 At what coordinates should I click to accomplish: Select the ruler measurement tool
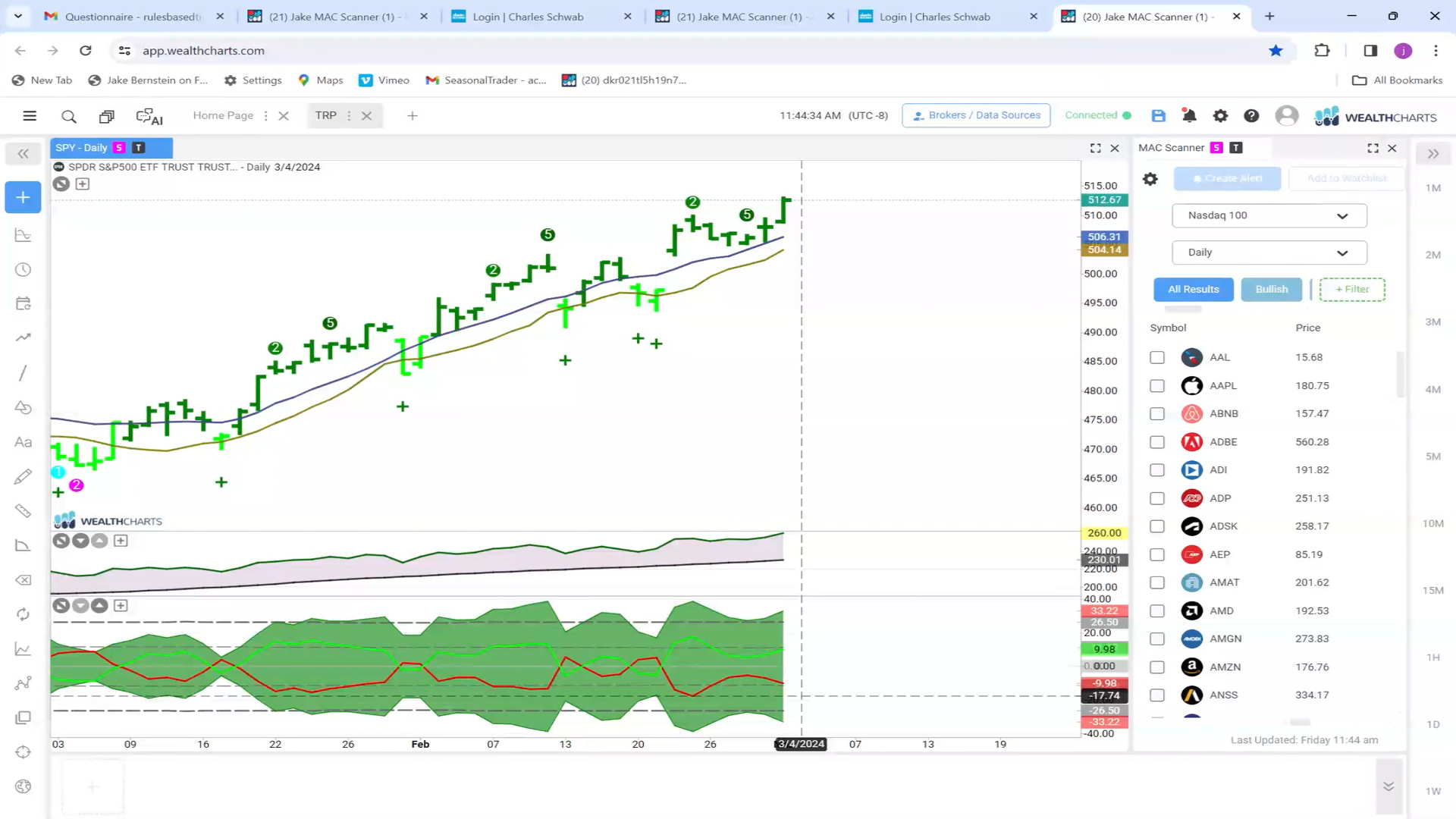23,511
